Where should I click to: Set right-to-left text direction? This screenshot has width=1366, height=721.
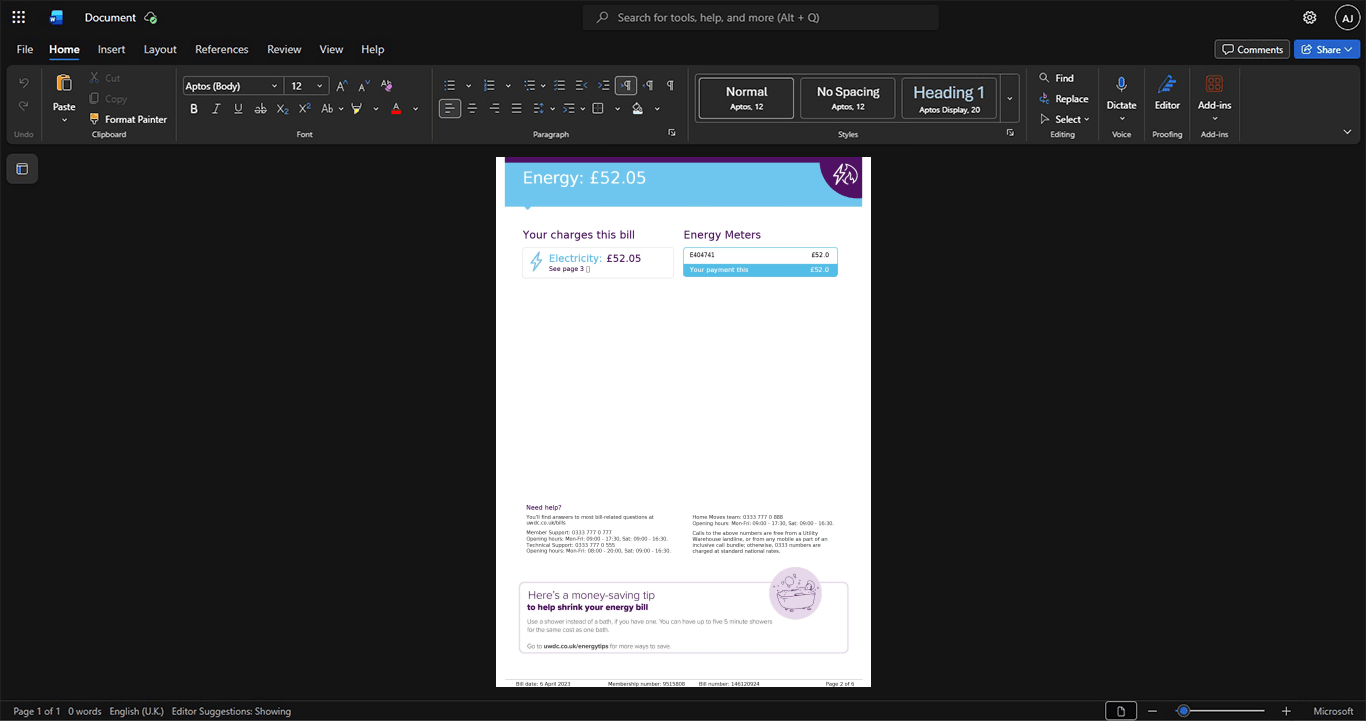648,86
